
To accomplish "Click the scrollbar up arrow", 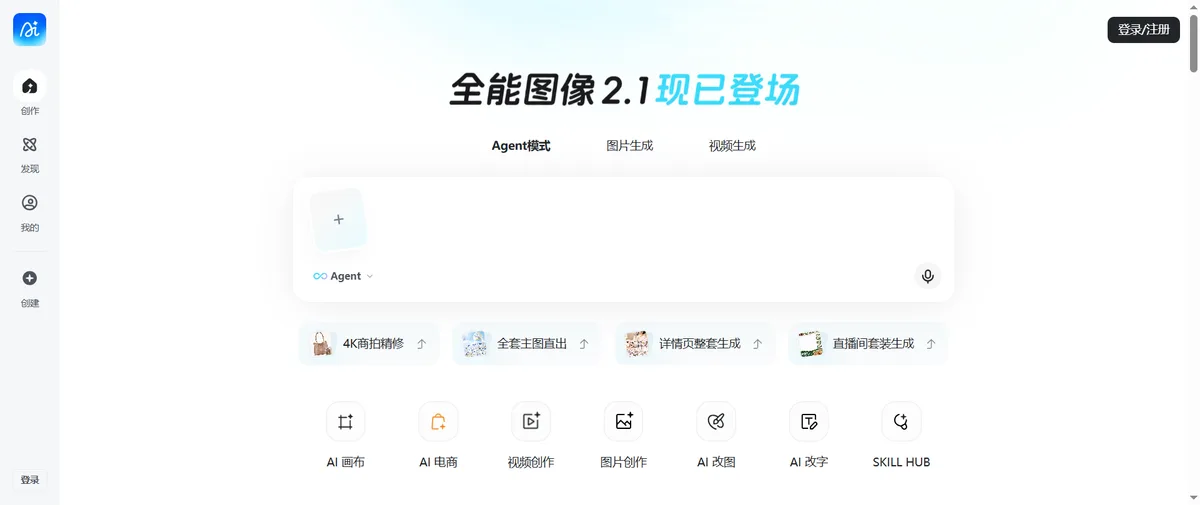I will pos(1193,7).
